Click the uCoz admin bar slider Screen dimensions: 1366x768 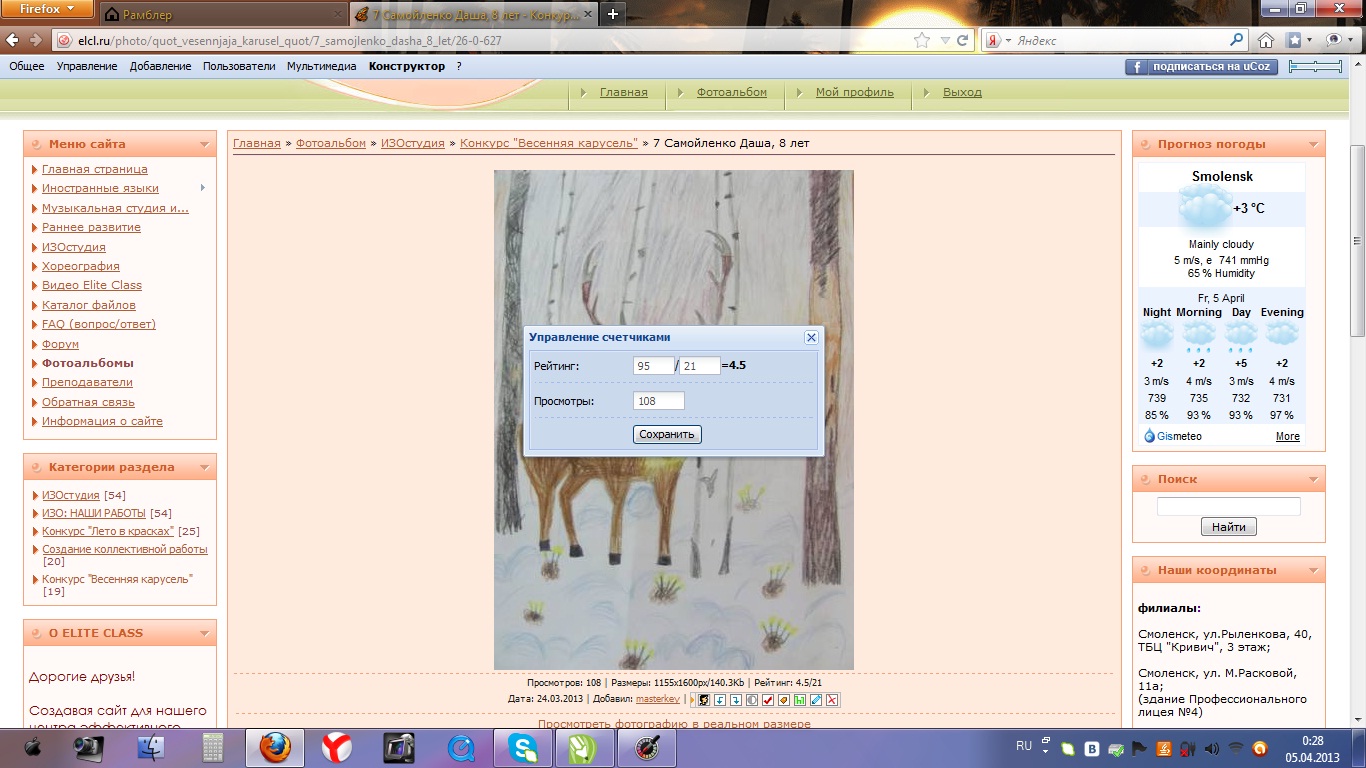1315,67
